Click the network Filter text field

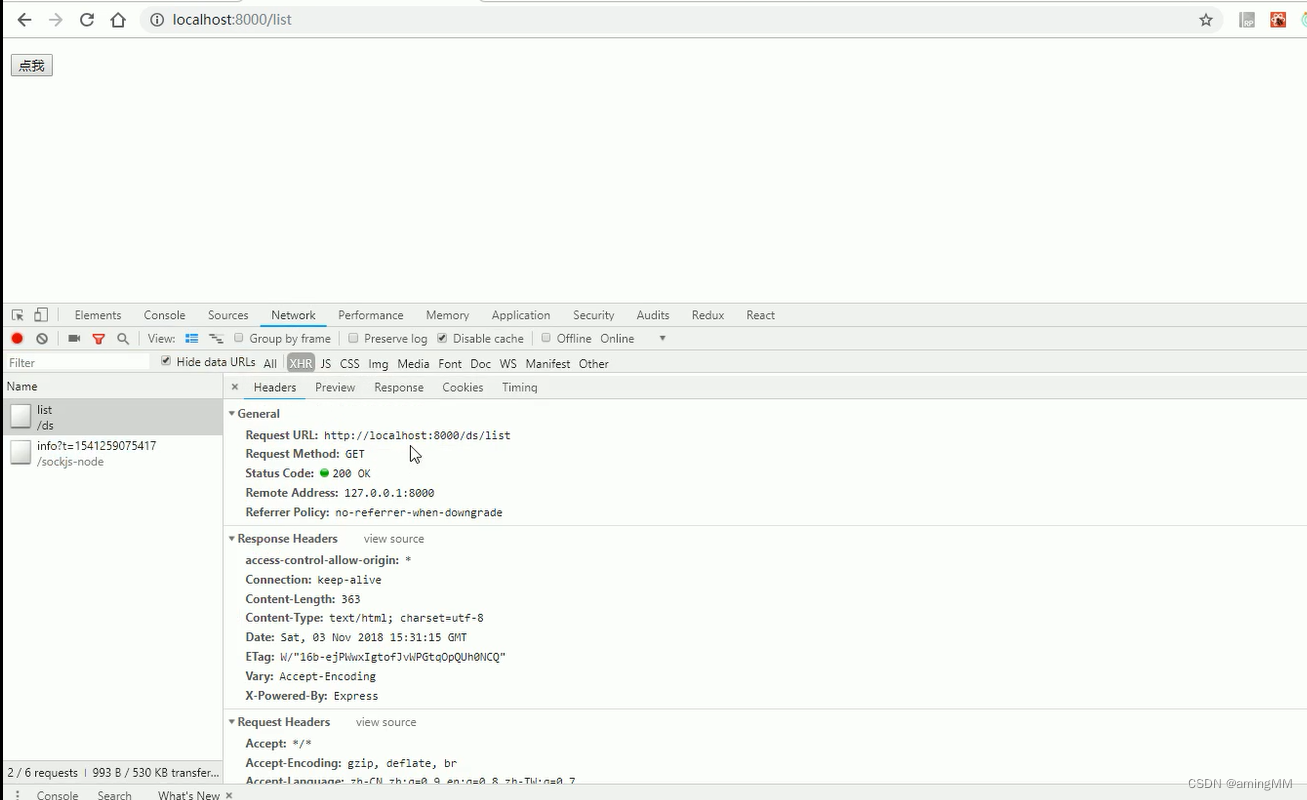(78, 363)
